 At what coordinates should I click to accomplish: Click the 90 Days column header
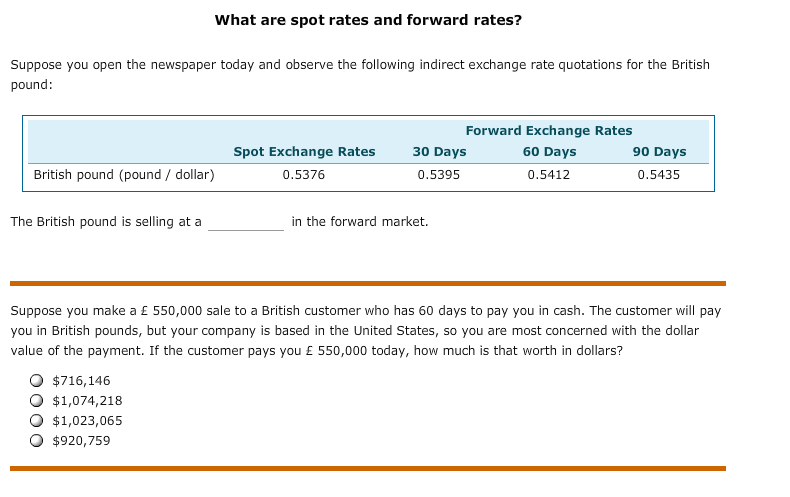point(660,152)
